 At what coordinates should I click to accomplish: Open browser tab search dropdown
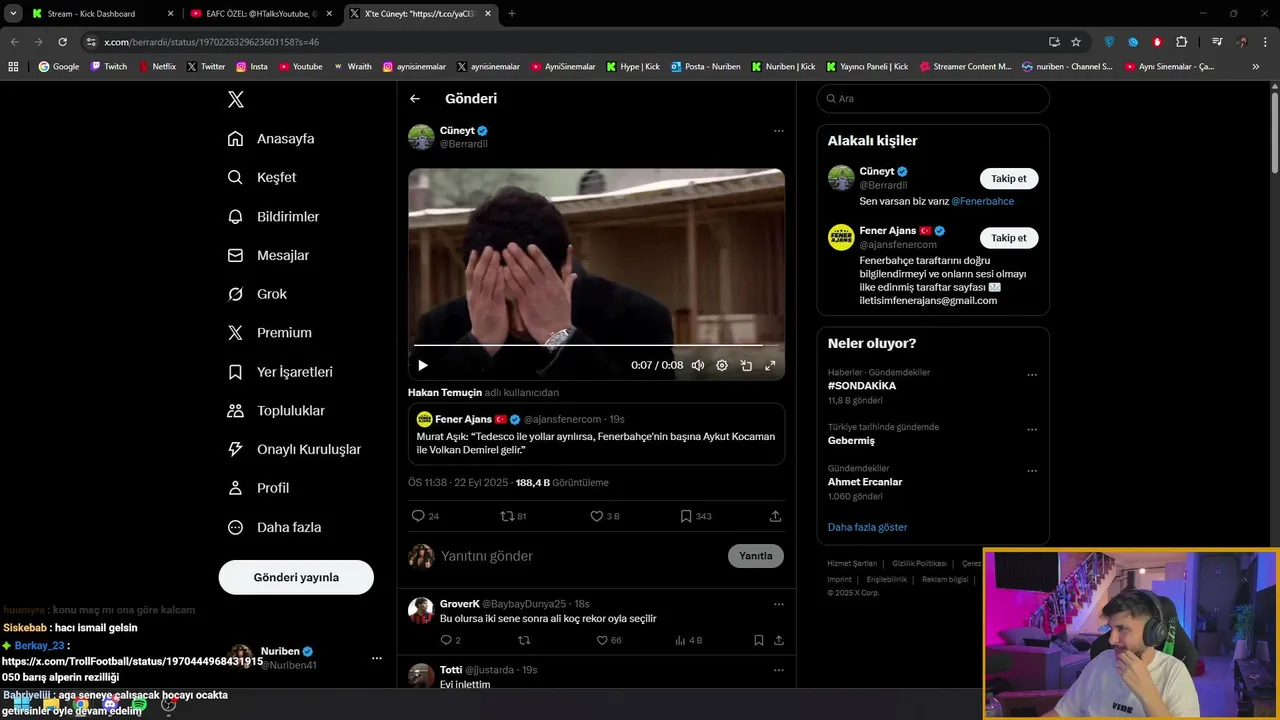13,14
